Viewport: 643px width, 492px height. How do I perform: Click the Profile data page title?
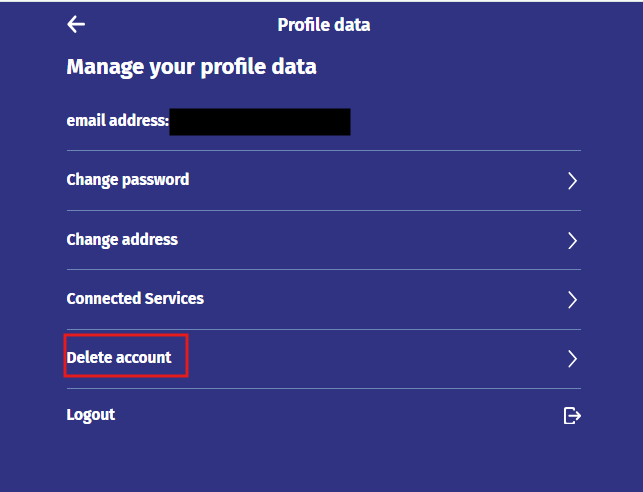pos(324,25)
